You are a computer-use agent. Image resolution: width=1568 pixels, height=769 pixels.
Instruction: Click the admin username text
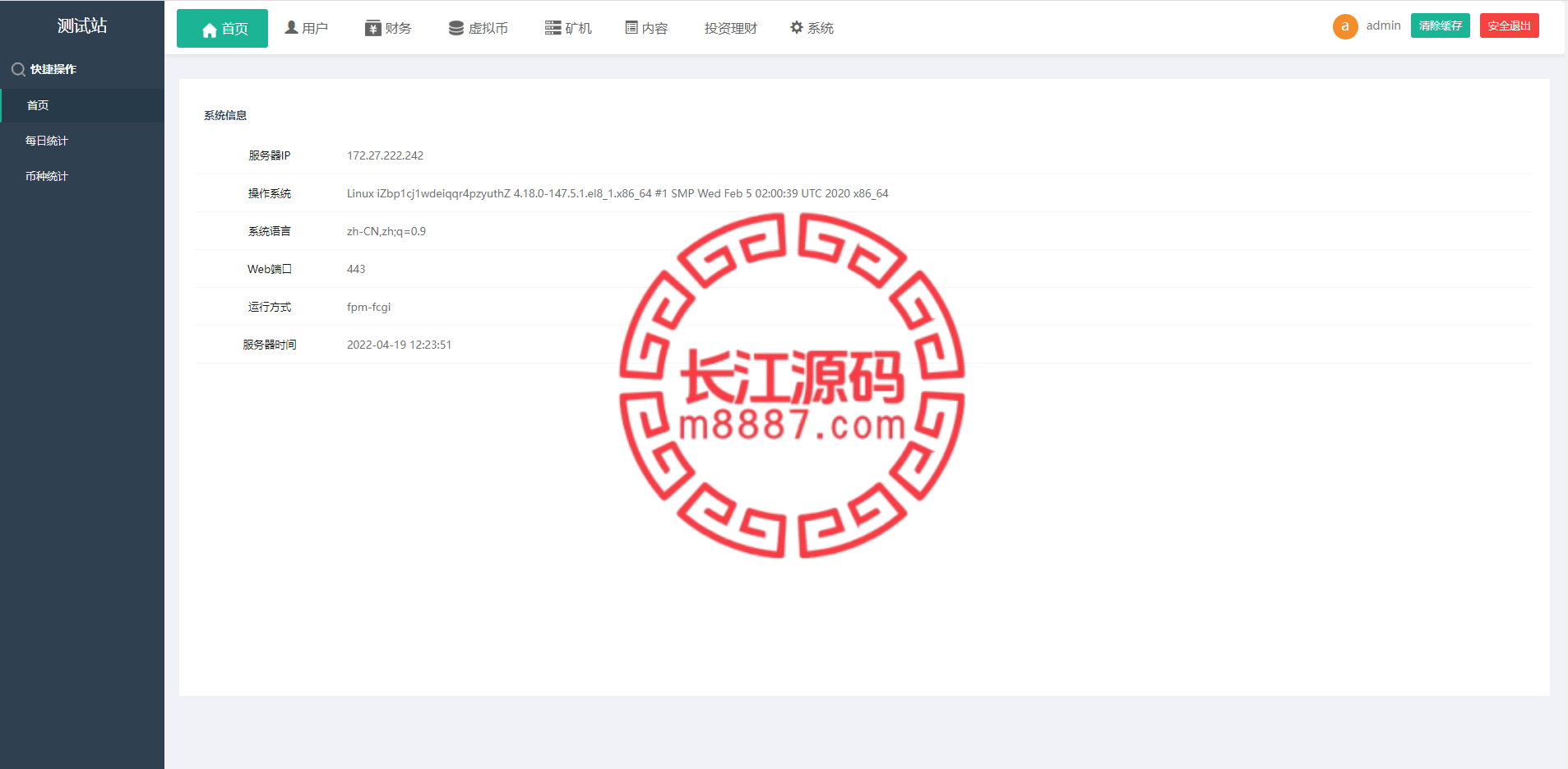coord(1384,25)
